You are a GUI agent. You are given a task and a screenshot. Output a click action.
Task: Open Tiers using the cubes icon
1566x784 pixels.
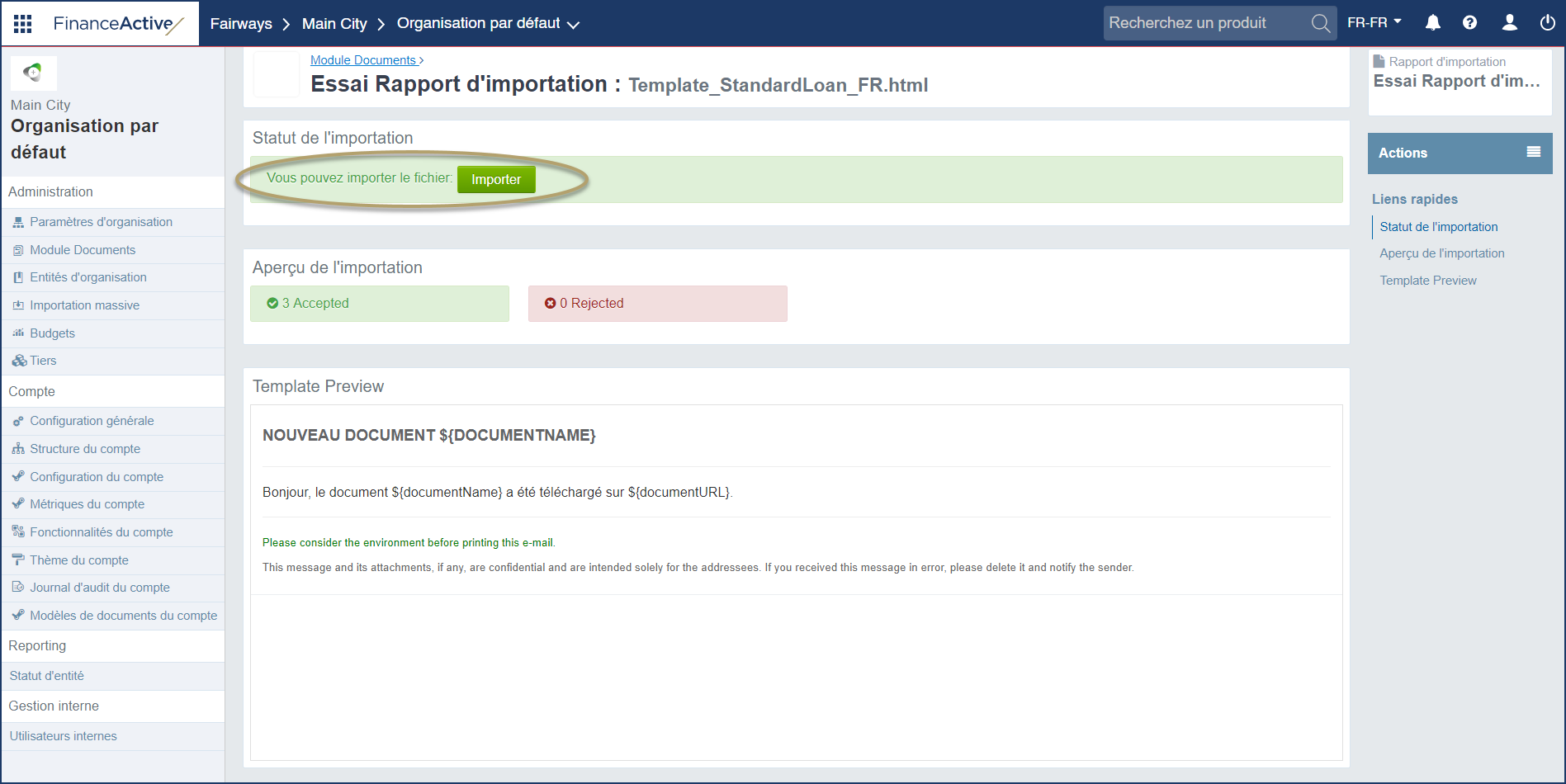click(x=18, y=361)
